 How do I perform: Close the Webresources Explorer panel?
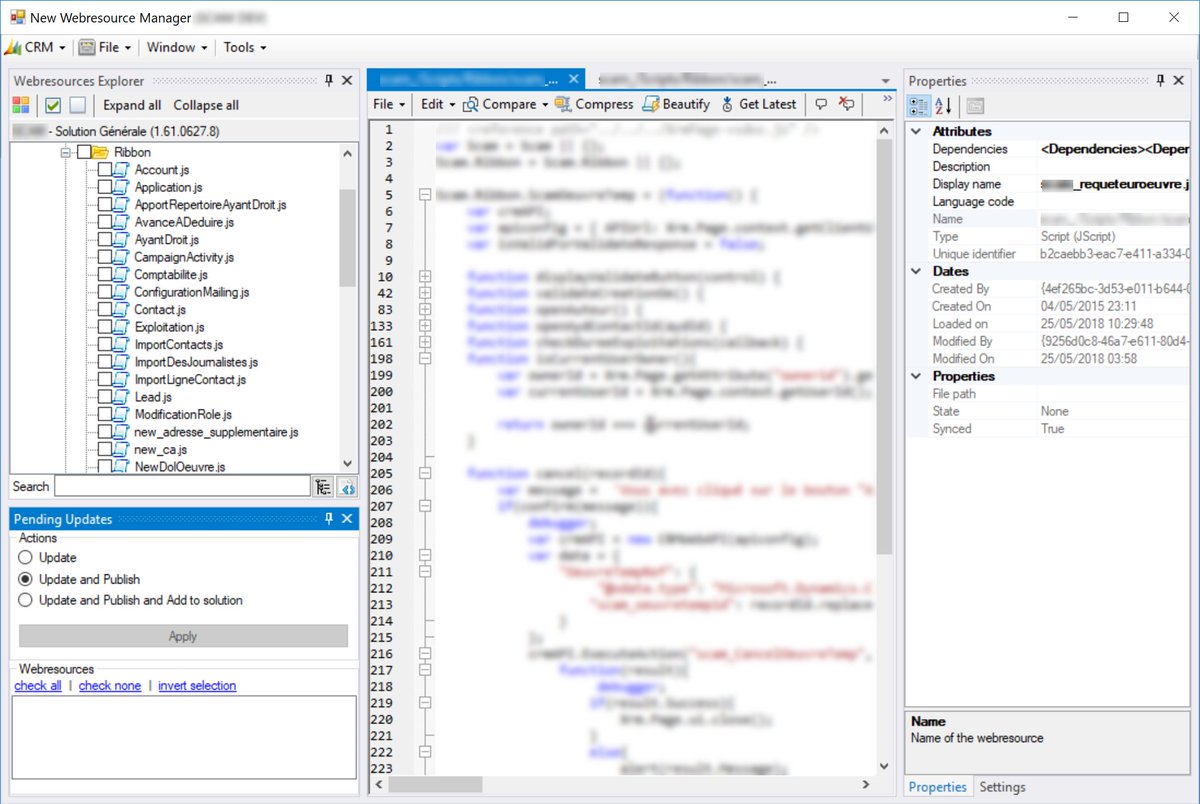point(347,80)
